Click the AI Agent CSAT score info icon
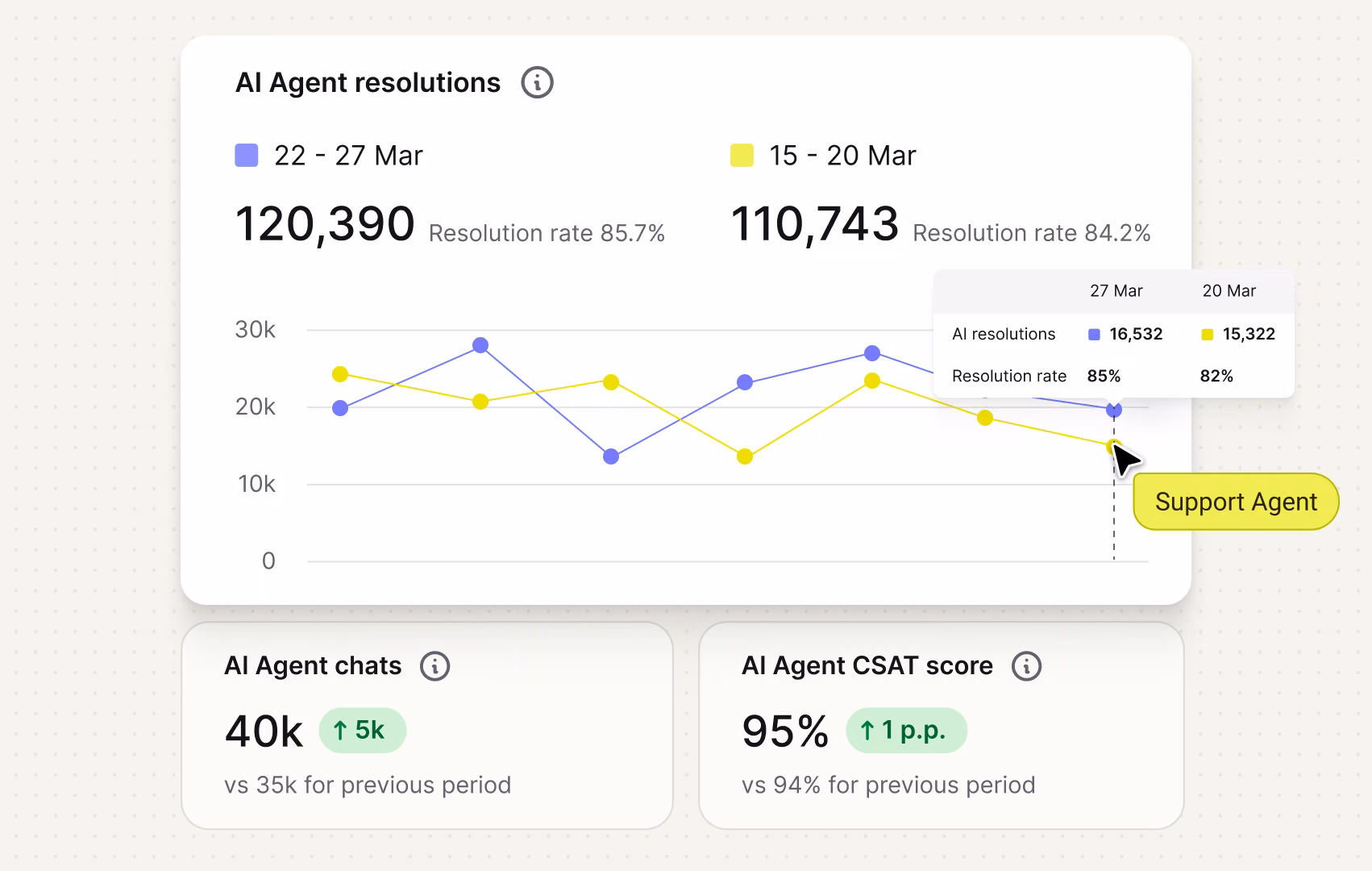 [1027, 666]
